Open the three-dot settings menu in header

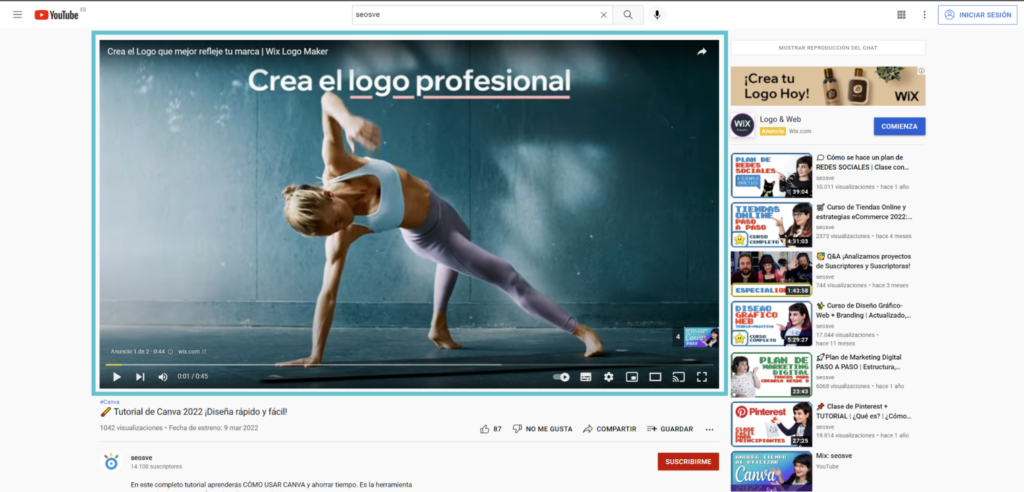point(924,14)
